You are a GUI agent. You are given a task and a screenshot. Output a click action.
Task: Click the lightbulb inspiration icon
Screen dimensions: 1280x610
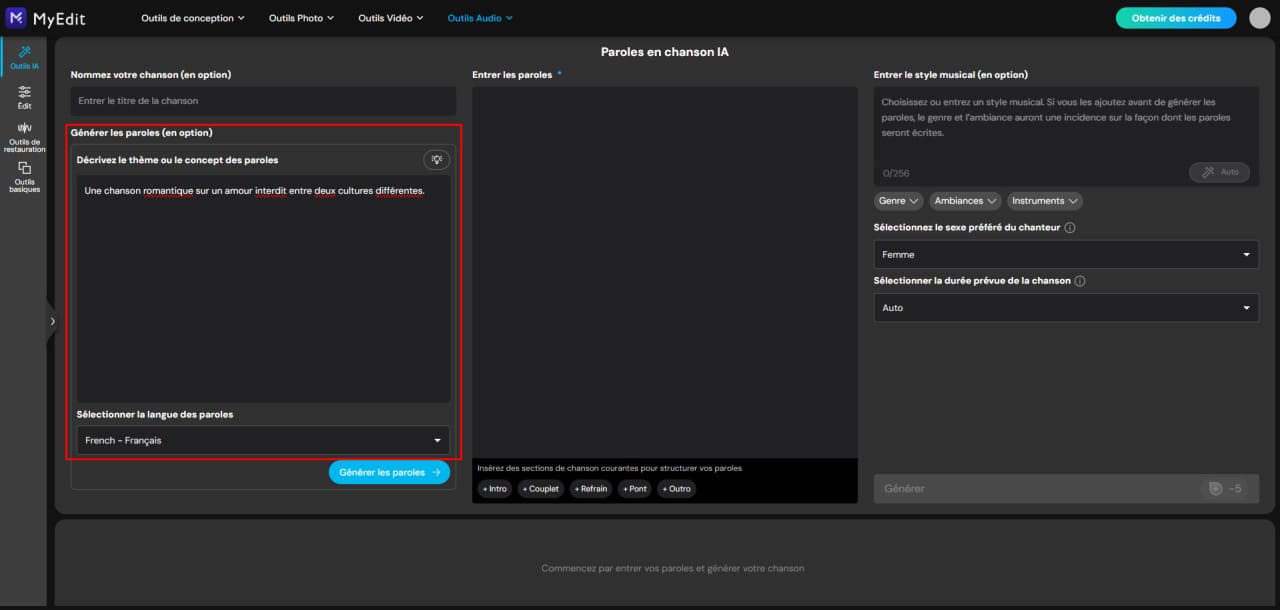[436, 159]
